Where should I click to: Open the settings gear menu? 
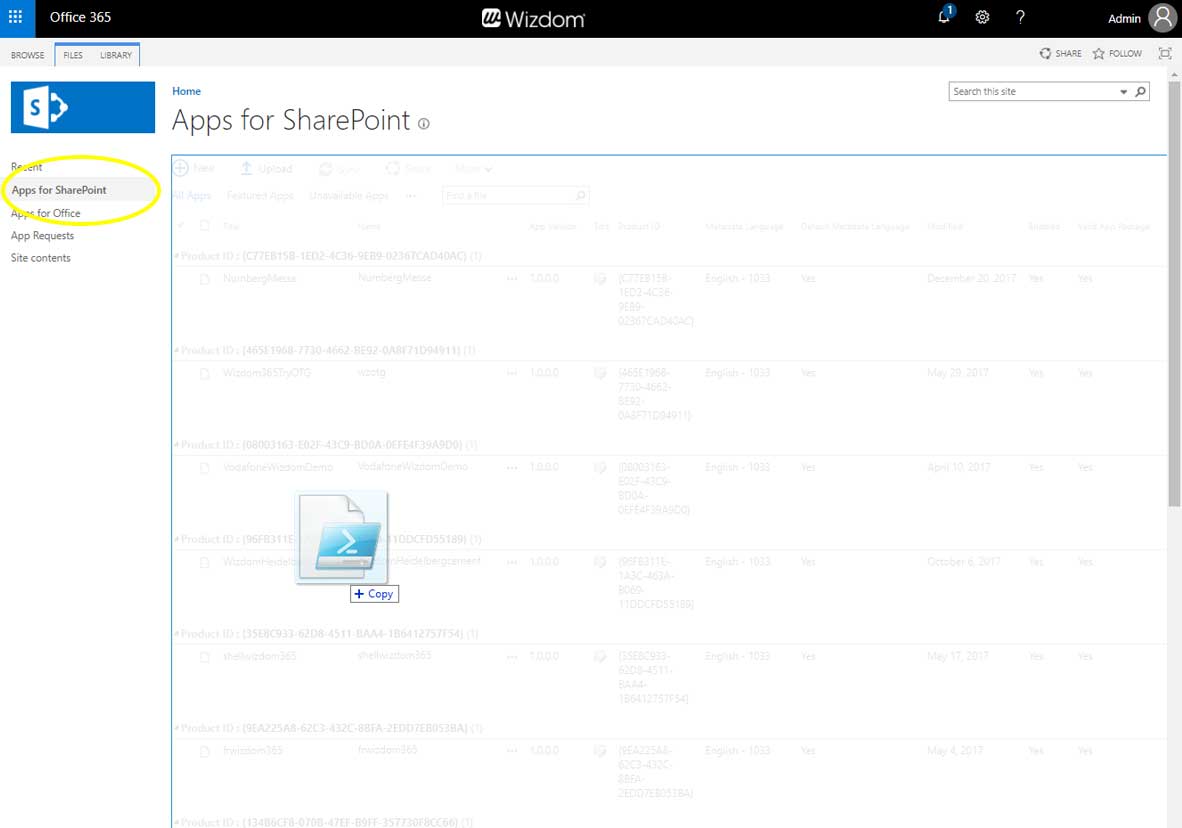[x=982, y=17]
